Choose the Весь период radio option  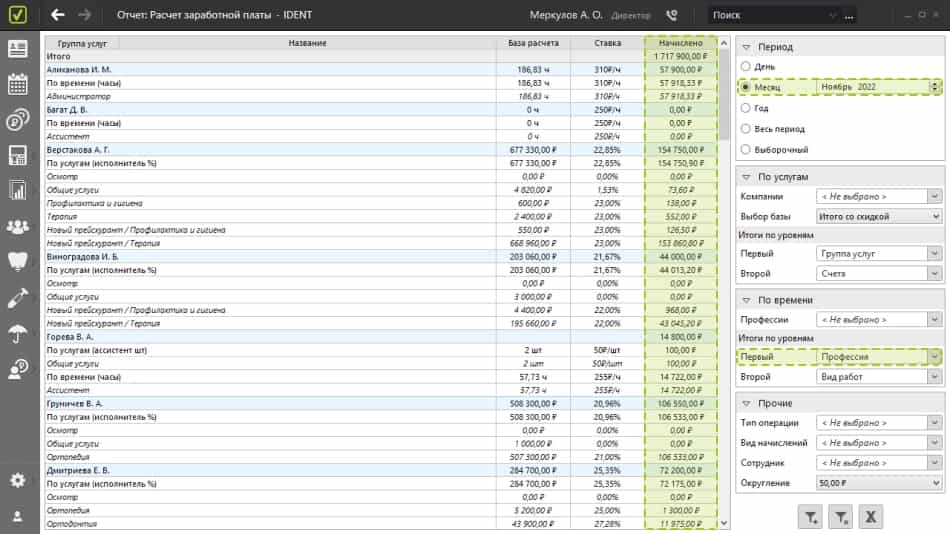746,129
